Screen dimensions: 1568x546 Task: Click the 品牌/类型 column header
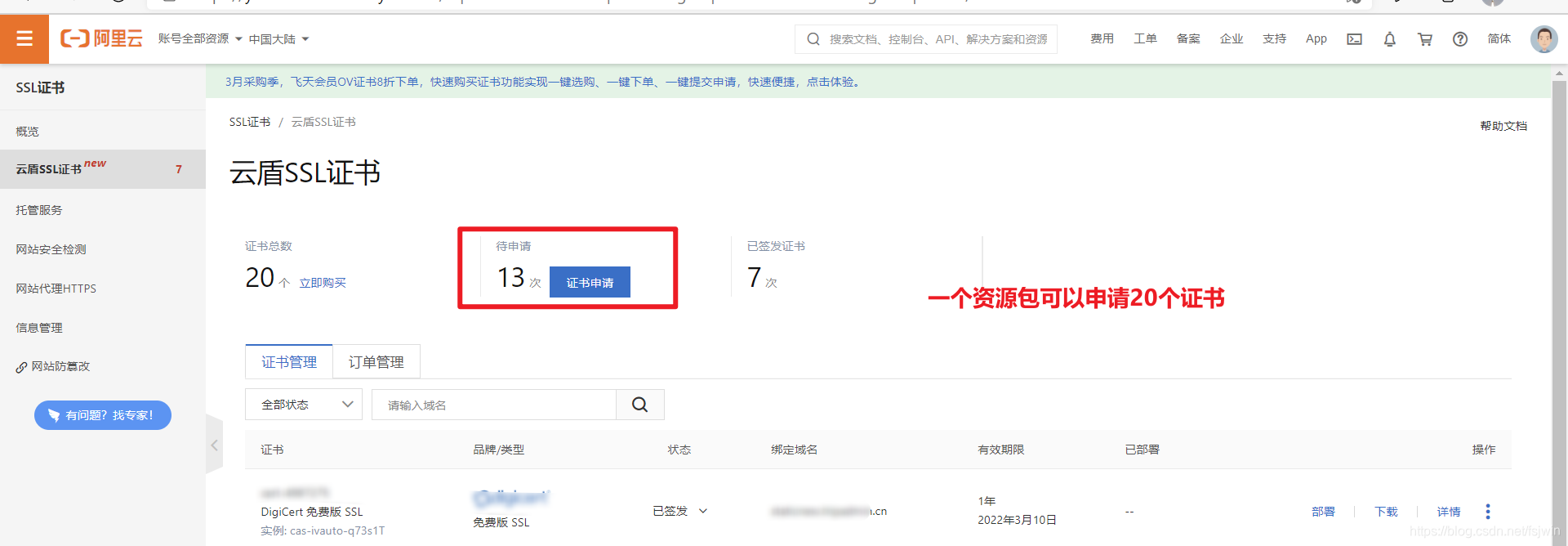498,450
